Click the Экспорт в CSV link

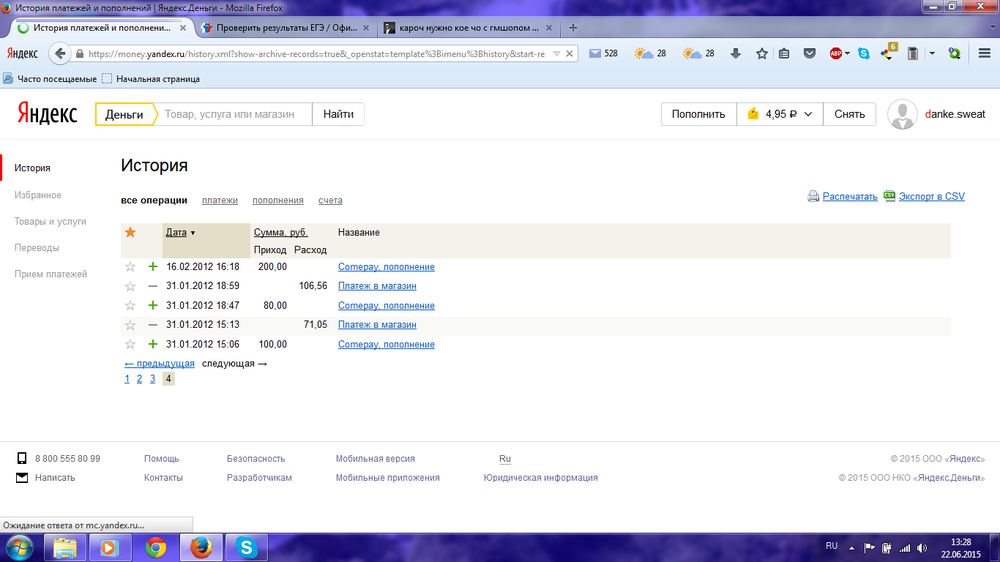point(931,197)
